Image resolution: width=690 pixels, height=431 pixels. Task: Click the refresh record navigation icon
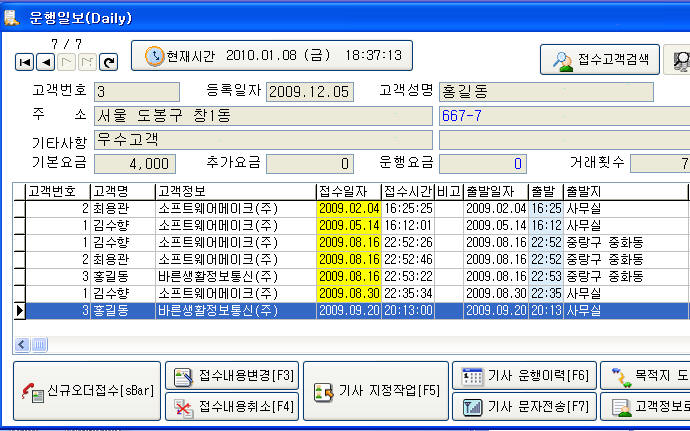click(109, 62)
